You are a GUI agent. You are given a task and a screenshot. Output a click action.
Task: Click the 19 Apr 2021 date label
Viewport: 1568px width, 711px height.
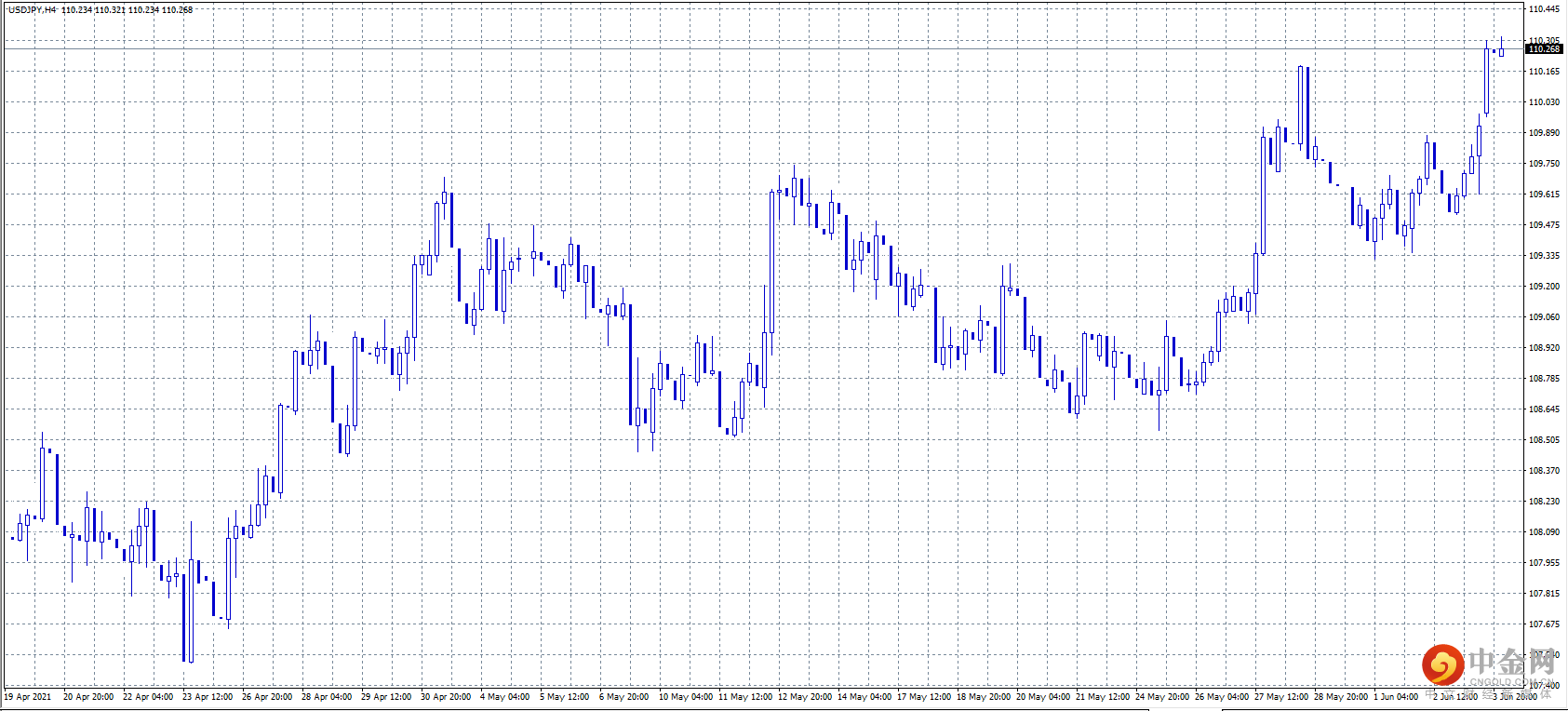[x=28, y=697]
